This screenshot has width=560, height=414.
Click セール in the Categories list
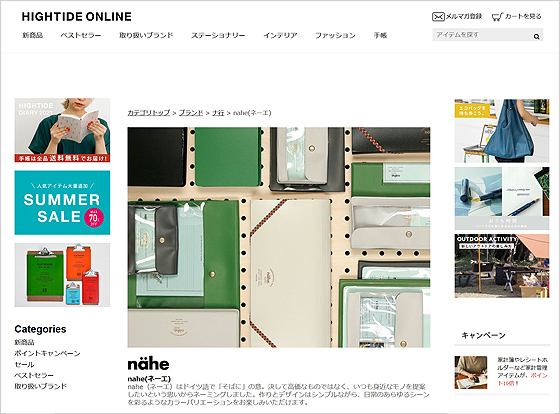pyautogui.click(x=24, y=364)
